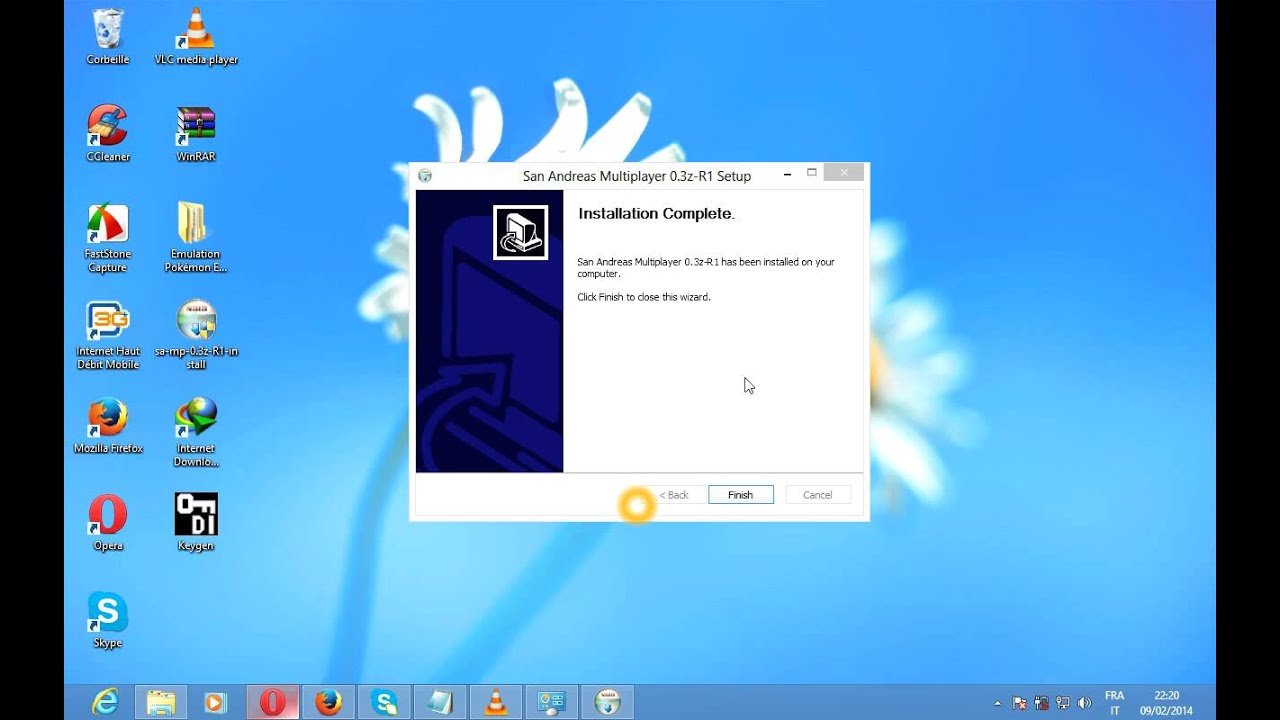Open Skype from the taskbar
The image size is (1280, 720).
tap(384, 702)
